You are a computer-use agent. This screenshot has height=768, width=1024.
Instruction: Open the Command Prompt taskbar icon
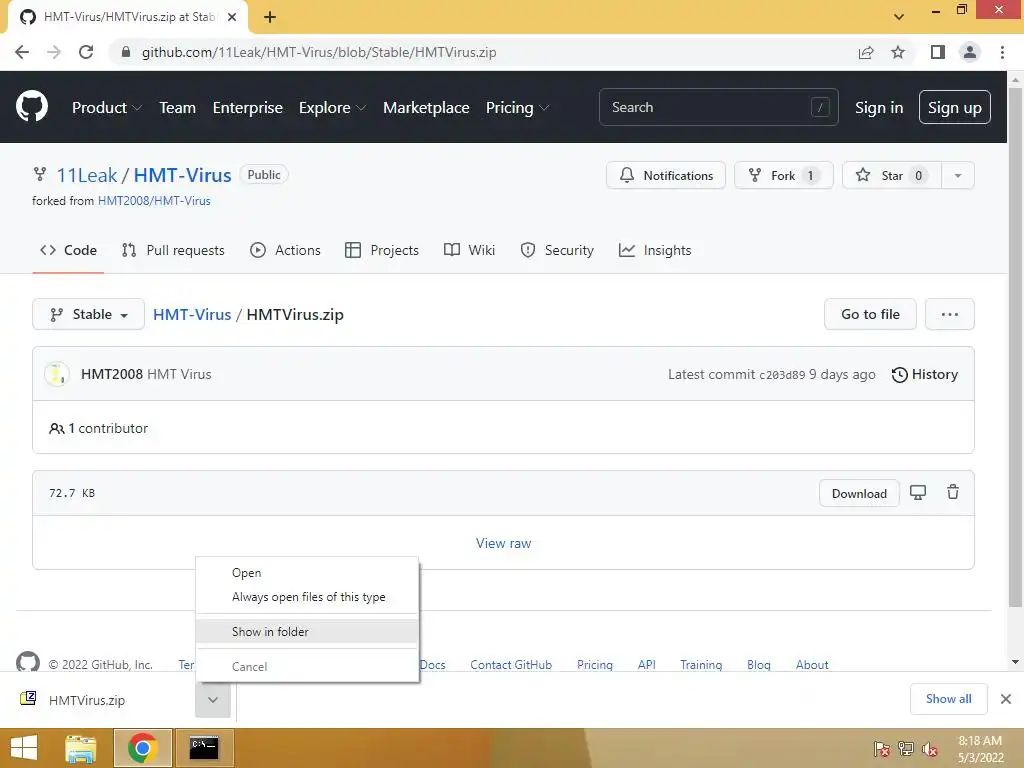pyautogui.click(x=204, y=748)
